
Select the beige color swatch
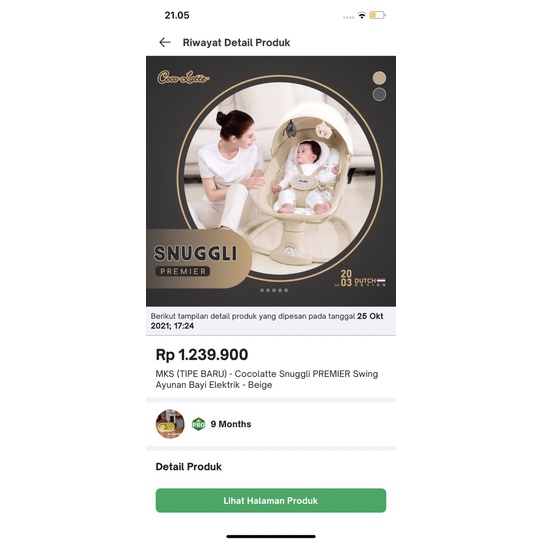[x=379, y=78]
